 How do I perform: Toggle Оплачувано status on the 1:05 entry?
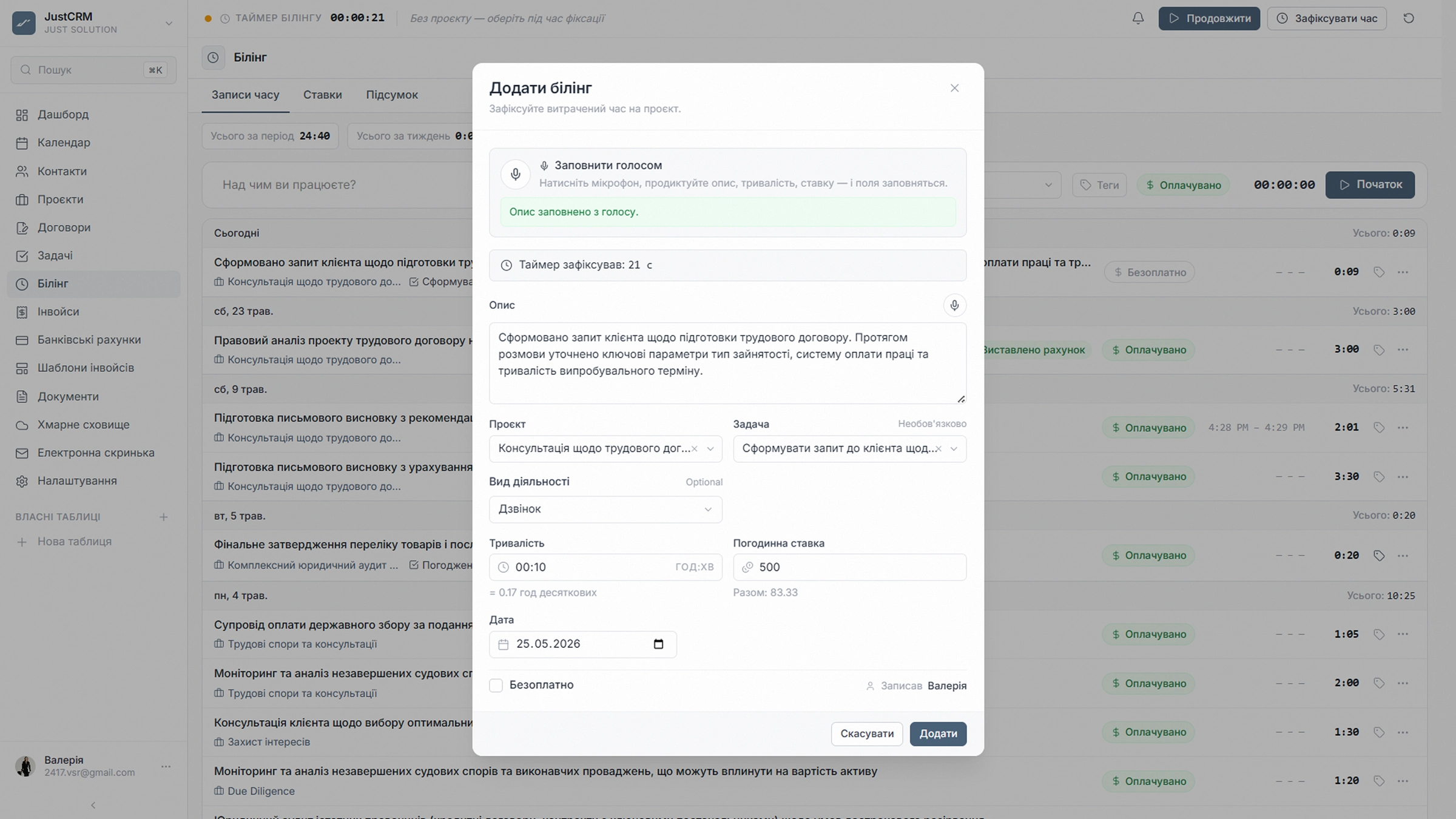pyautogui.click(x=1148, y=635)
